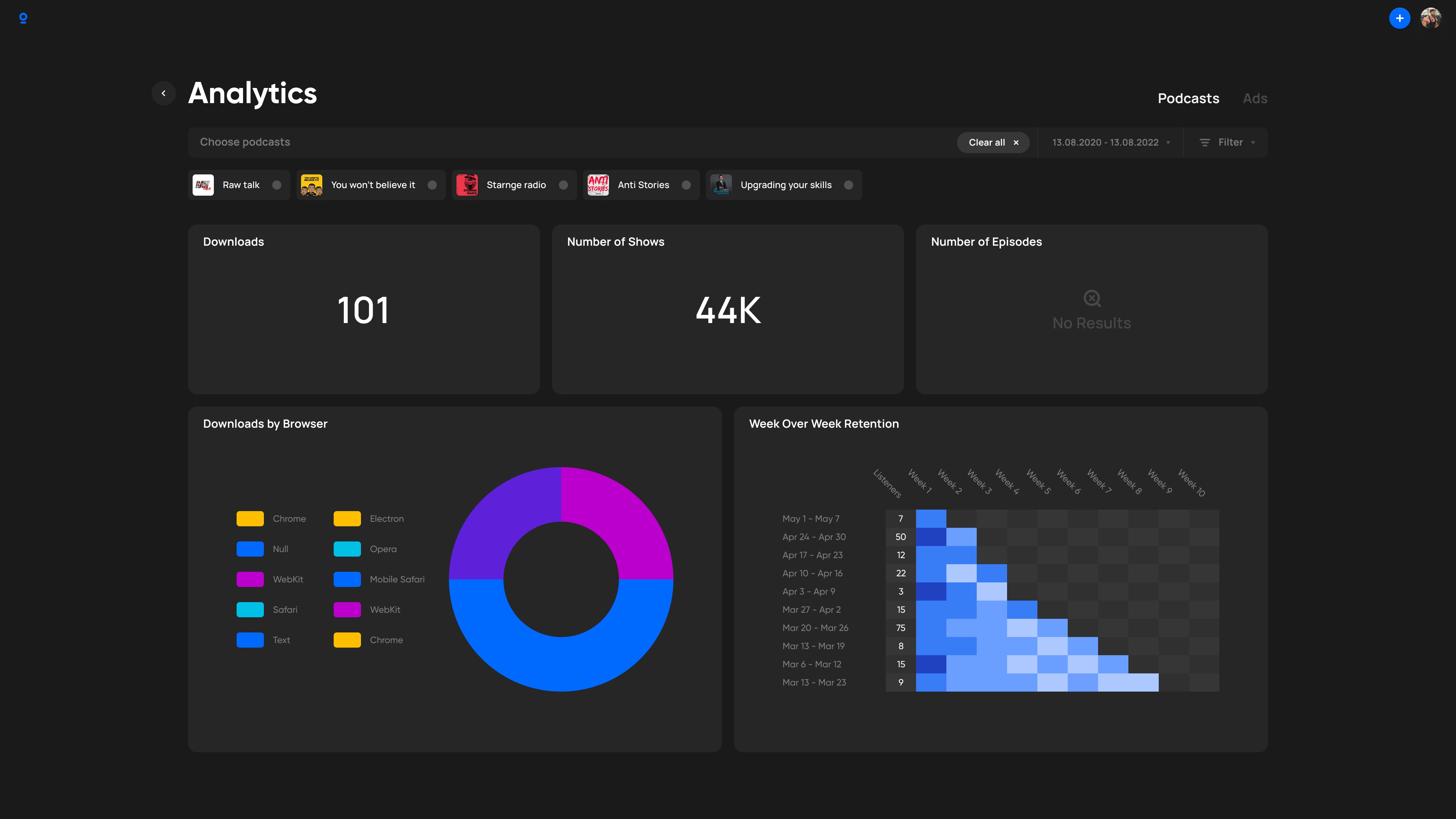This screenshot has height=819, width=1456.
Task: Click the filter lines icon
Action: click(x=1205, y=143)
